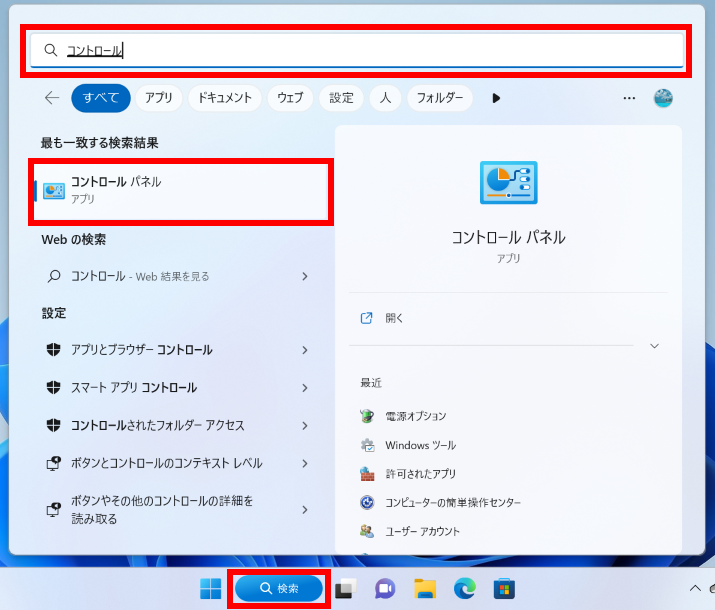This screenshot has height=610, width=715.
Task: Select the 設定 filter tab
Action: pos(341,98)
